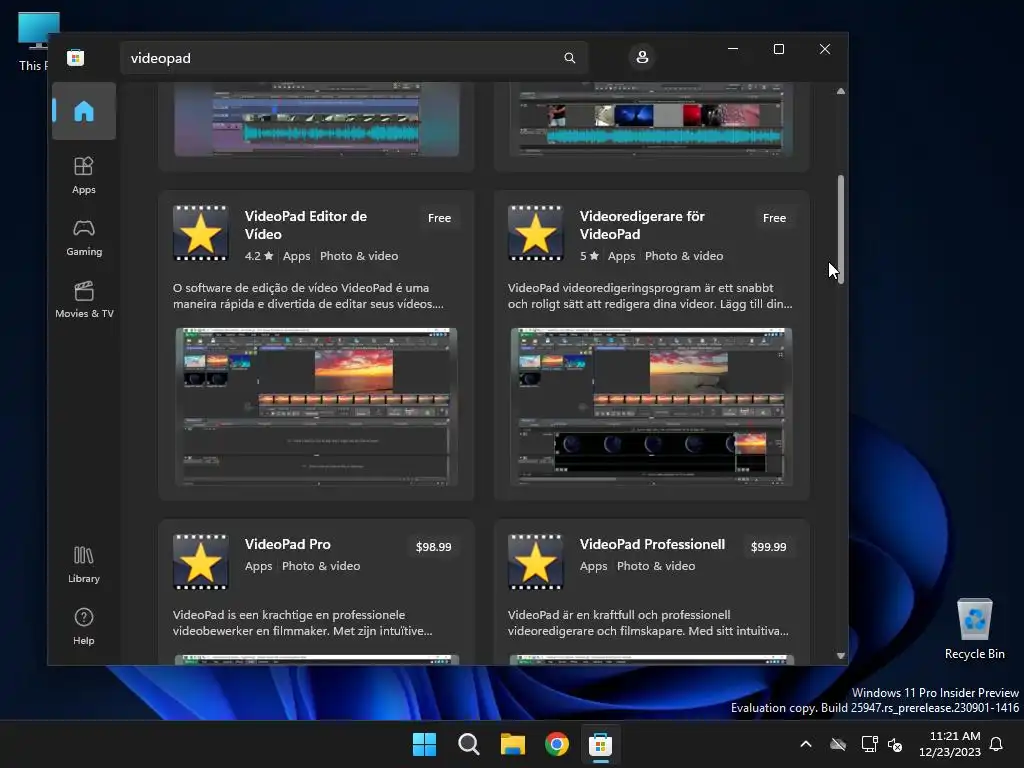Click the Dutch description under VideoPad Pro
The image size is (1024, 768).
[x=302, y=623]
